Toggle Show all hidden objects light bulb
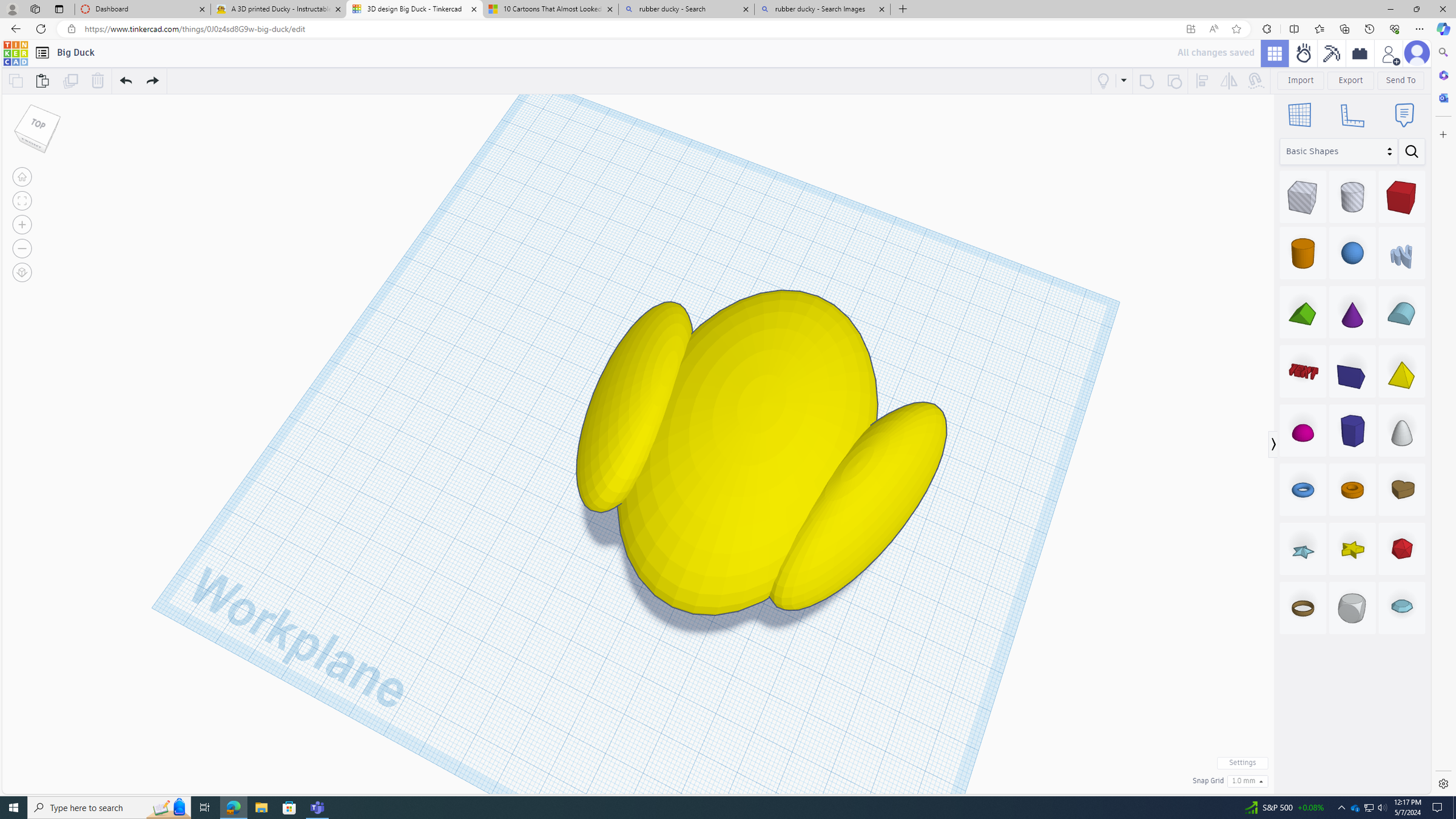 tap(1103, 81)
